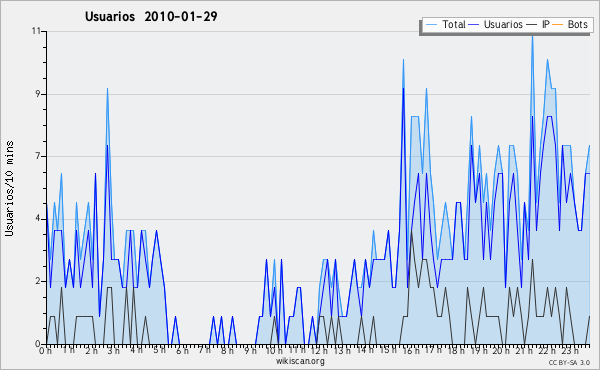Click the 16 h x-axis label
600x370 pixels.
click(x=410, y=350)
